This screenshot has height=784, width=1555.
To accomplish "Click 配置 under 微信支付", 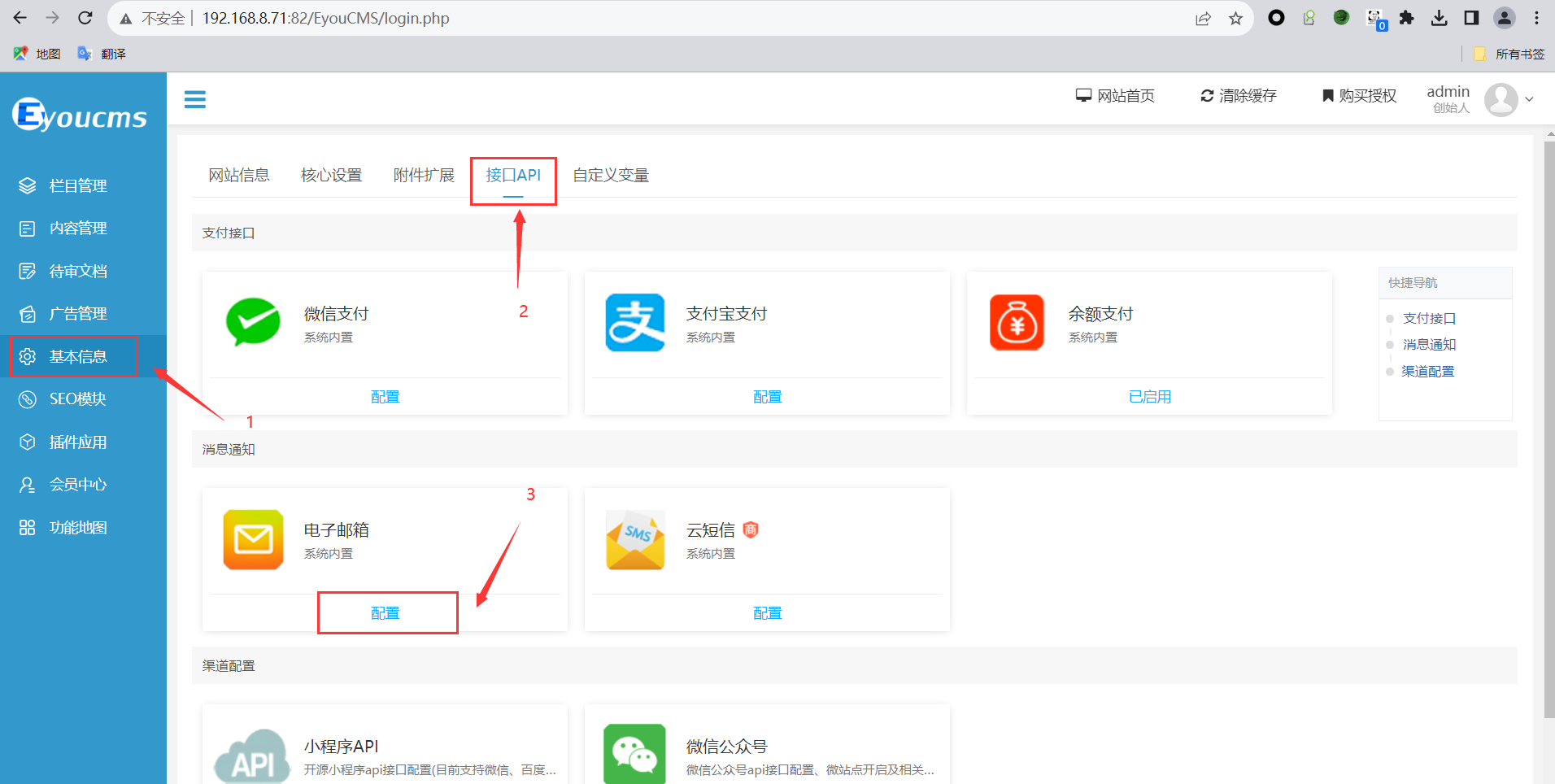I will pyautogui.click(x=385, y=397).
